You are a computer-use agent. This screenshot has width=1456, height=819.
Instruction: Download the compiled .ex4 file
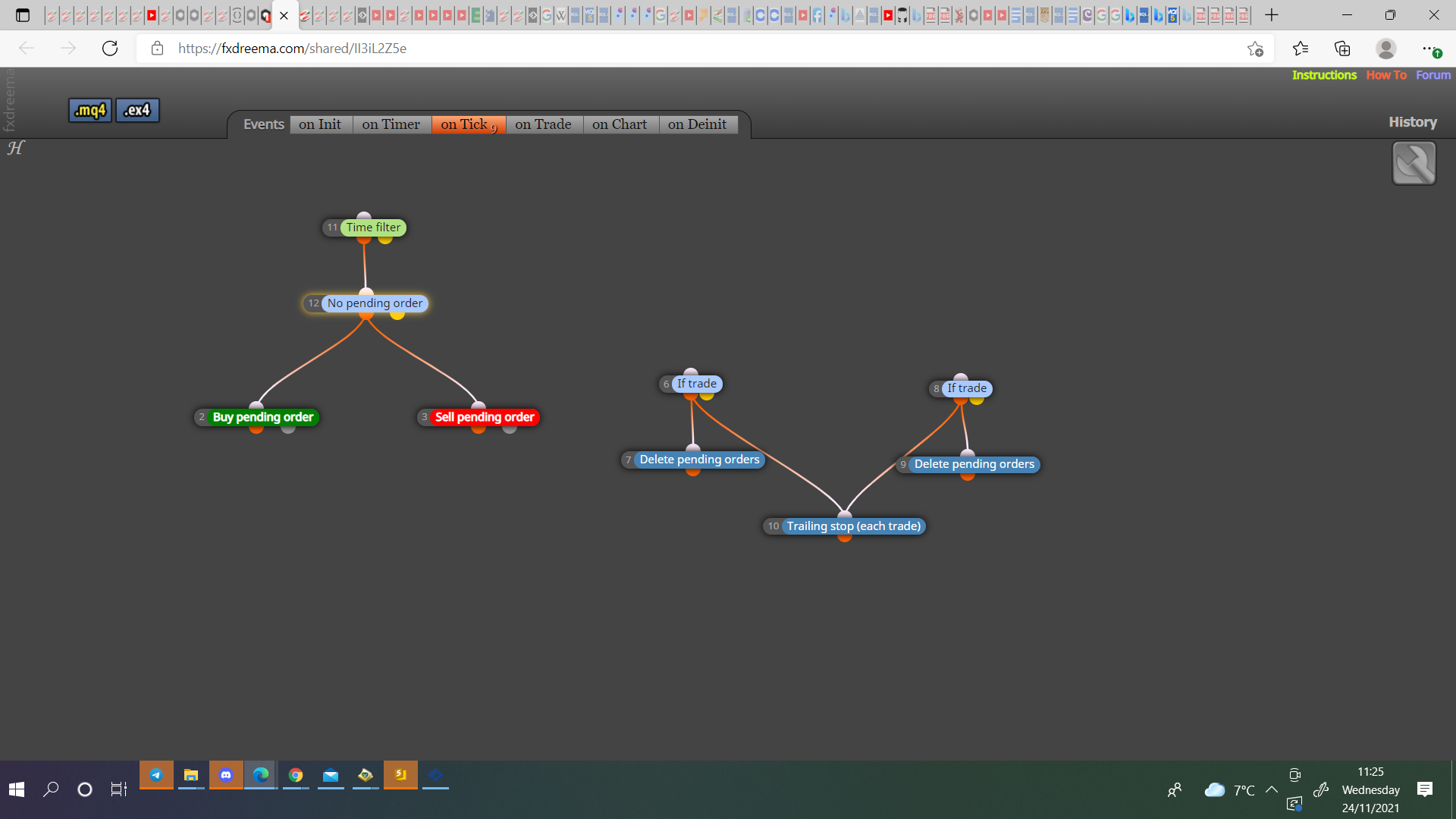[x=137, y=110]
